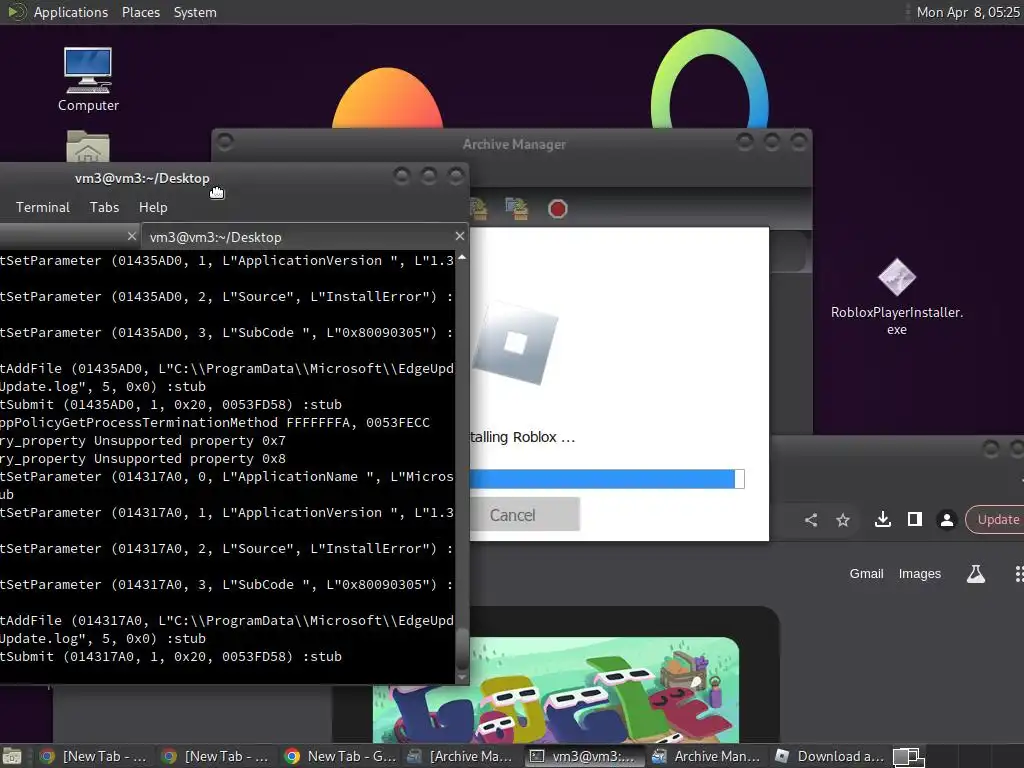1024x768 pixels.
Task: Open the Search Labs flask icon
Action: click(x=976, y=574)
